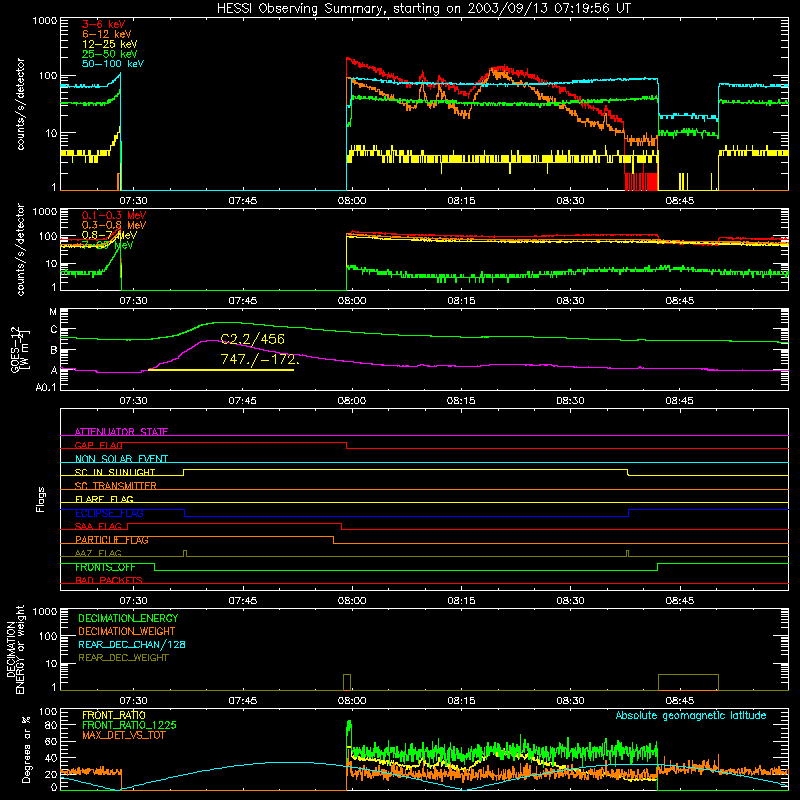Click the A0.1 level label on GOES axis
This screenshot has width=800, height=800.
pyautogui.click(x=46, y=388)
